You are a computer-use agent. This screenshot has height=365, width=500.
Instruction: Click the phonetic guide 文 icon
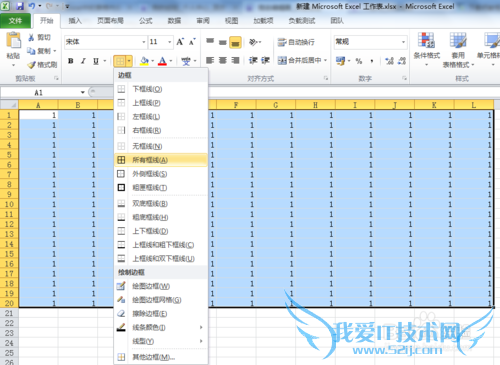pos(186,61)
